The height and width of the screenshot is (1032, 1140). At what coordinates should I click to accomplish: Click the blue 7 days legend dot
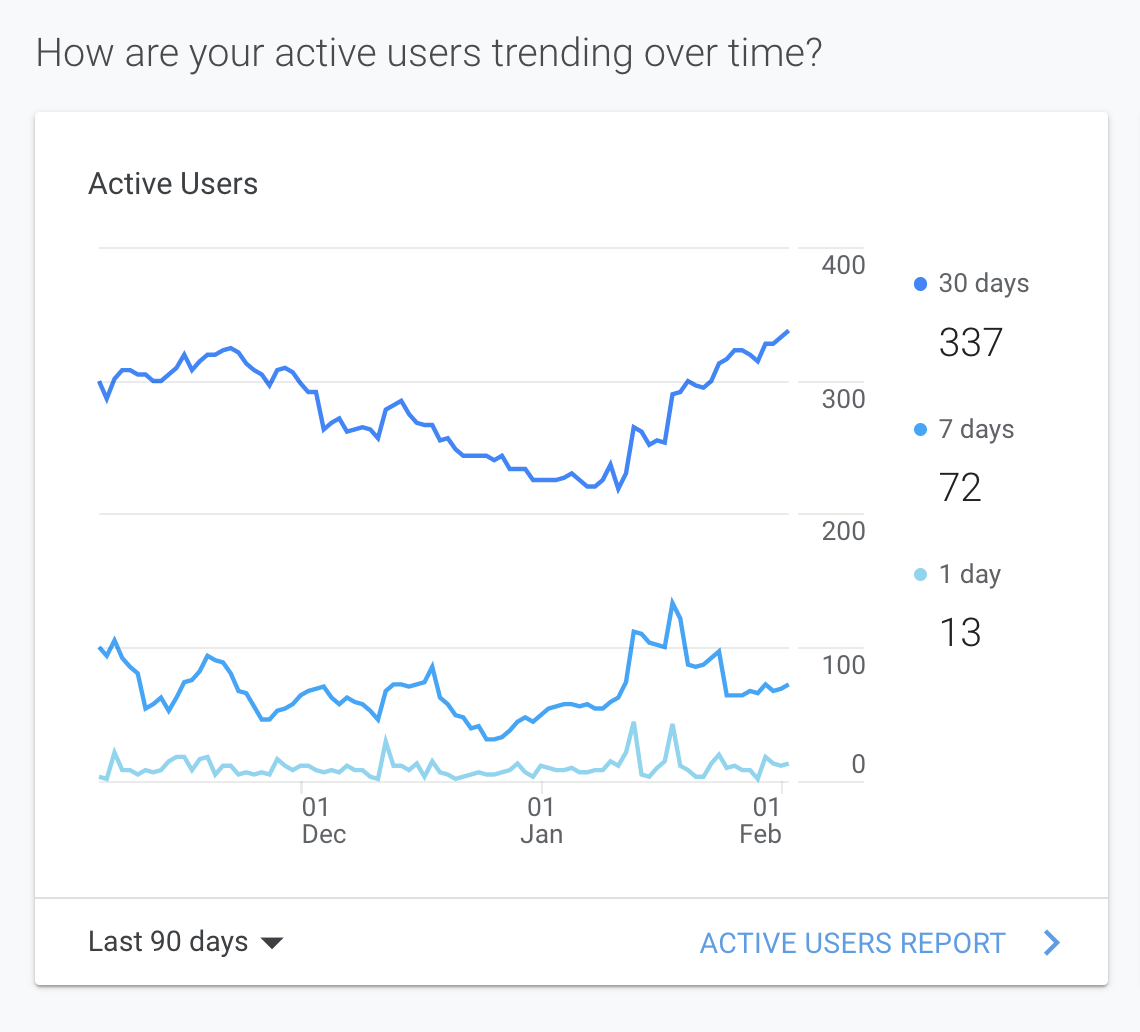coord(921,430)
